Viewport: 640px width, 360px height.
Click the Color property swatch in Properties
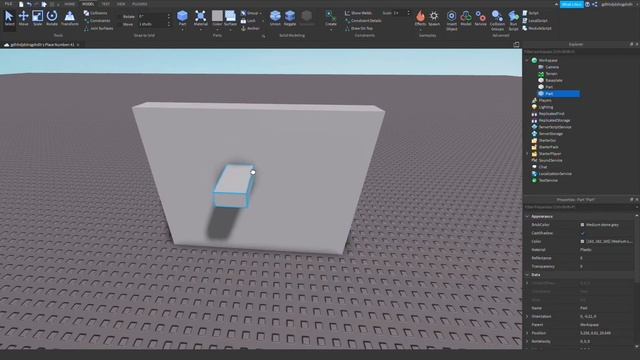582,242
